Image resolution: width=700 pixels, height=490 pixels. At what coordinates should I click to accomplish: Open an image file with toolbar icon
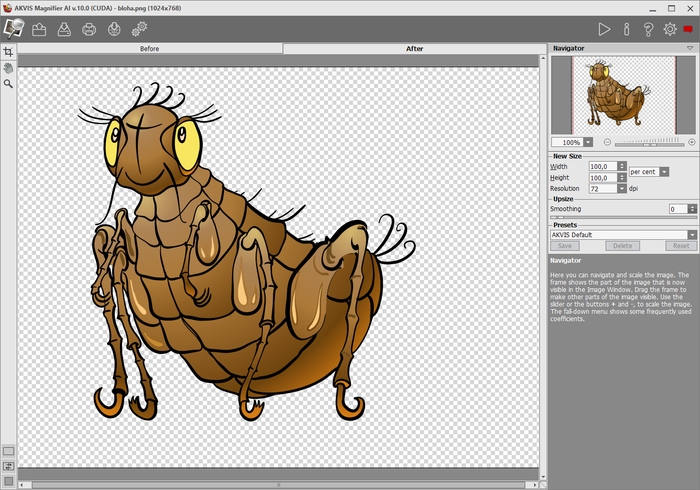pyautogui.click(x=39, y=29)
